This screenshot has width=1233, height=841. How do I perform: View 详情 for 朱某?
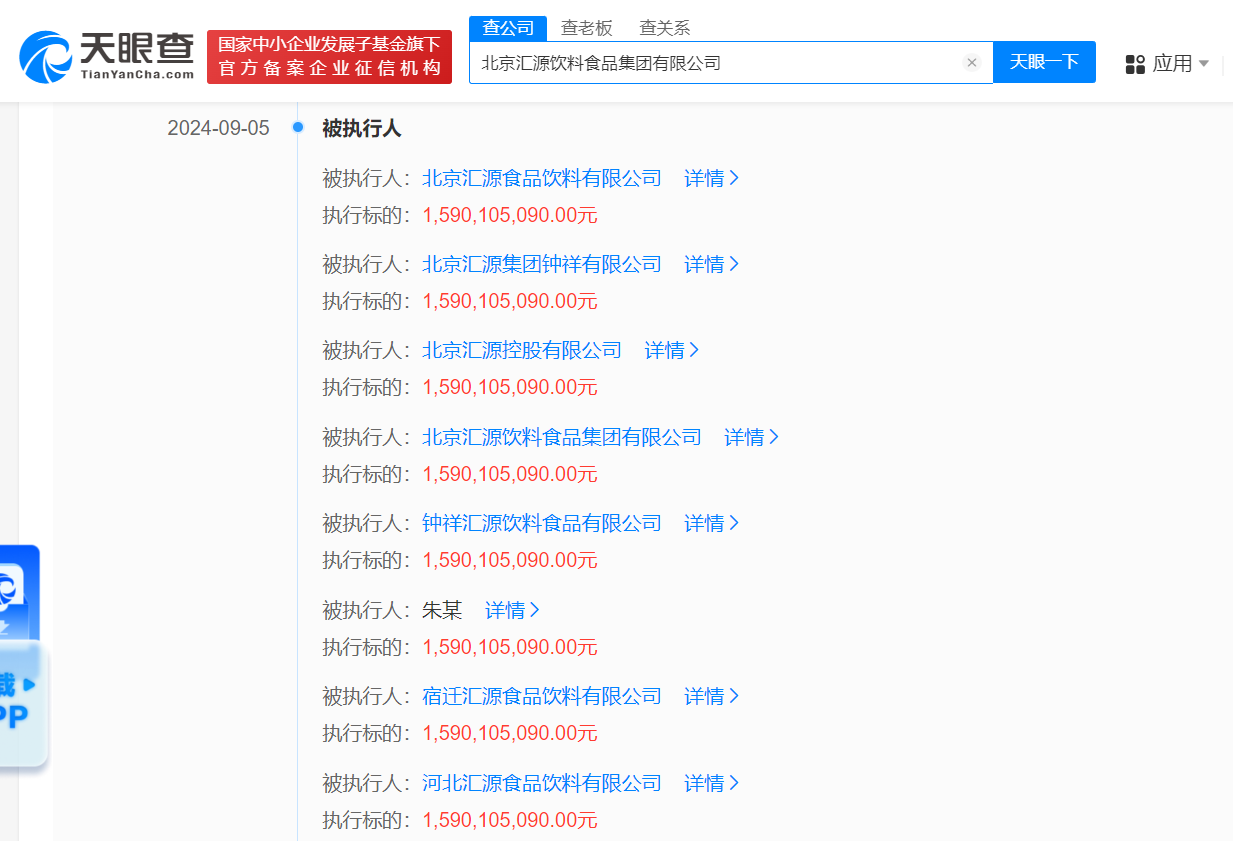[512, 610]
